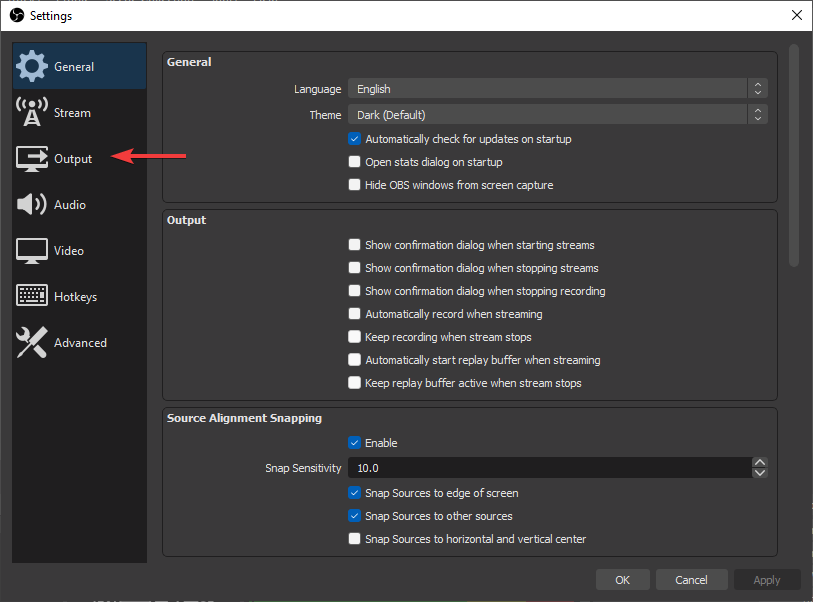The width and height of the screenshot is (813, 602).
Task: Check Automatically record when streaming
Action: click(x=354, y=314)
